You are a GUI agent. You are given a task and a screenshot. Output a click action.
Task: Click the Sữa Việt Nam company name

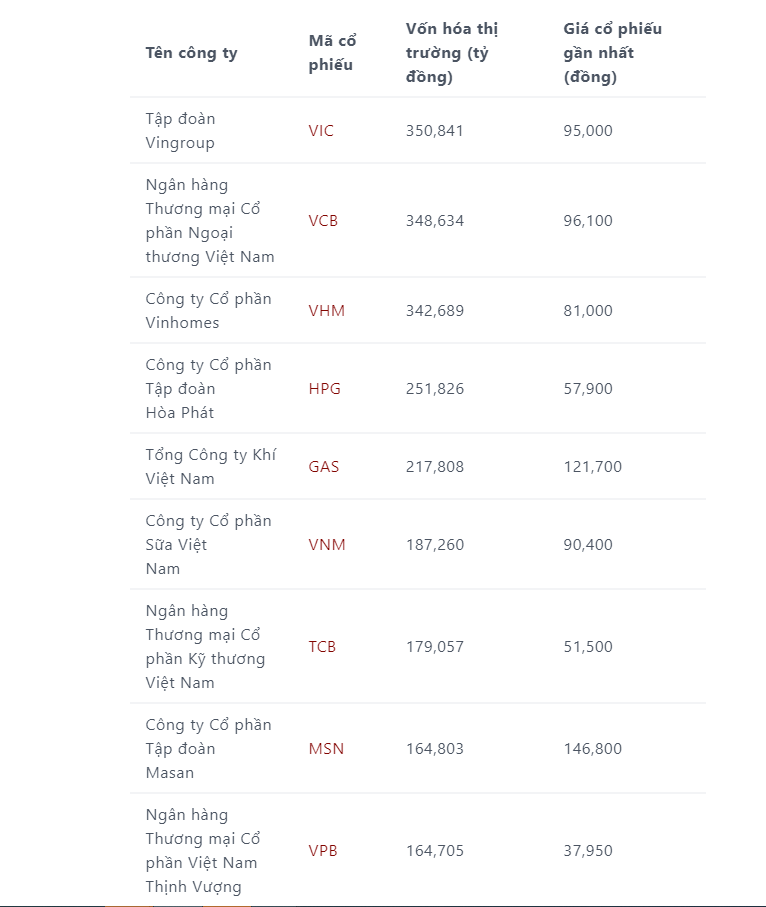coord(208,545)
